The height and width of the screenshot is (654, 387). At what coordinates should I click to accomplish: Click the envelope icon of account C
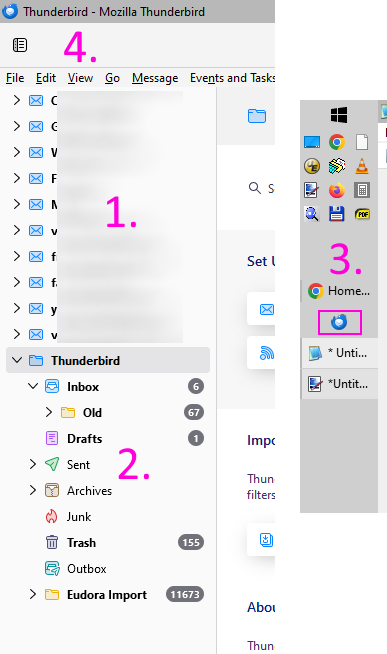(x=36, y=101)
